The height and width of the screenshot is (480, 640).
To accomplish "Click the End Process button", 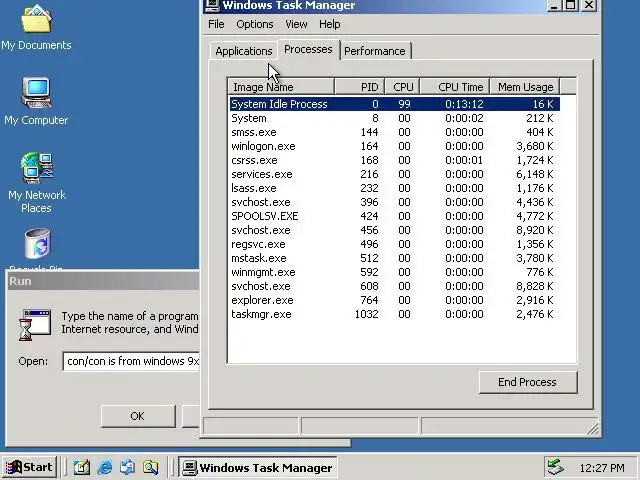I will point(528,382).
